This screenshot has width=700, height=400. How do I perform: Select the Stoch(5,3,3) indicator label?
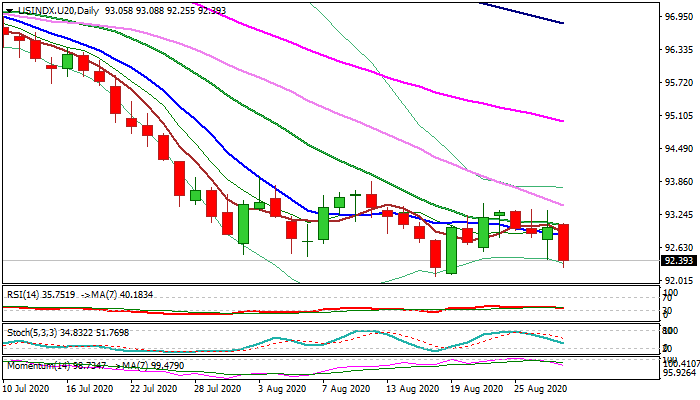pyautogui.click(x=29, y=331)
